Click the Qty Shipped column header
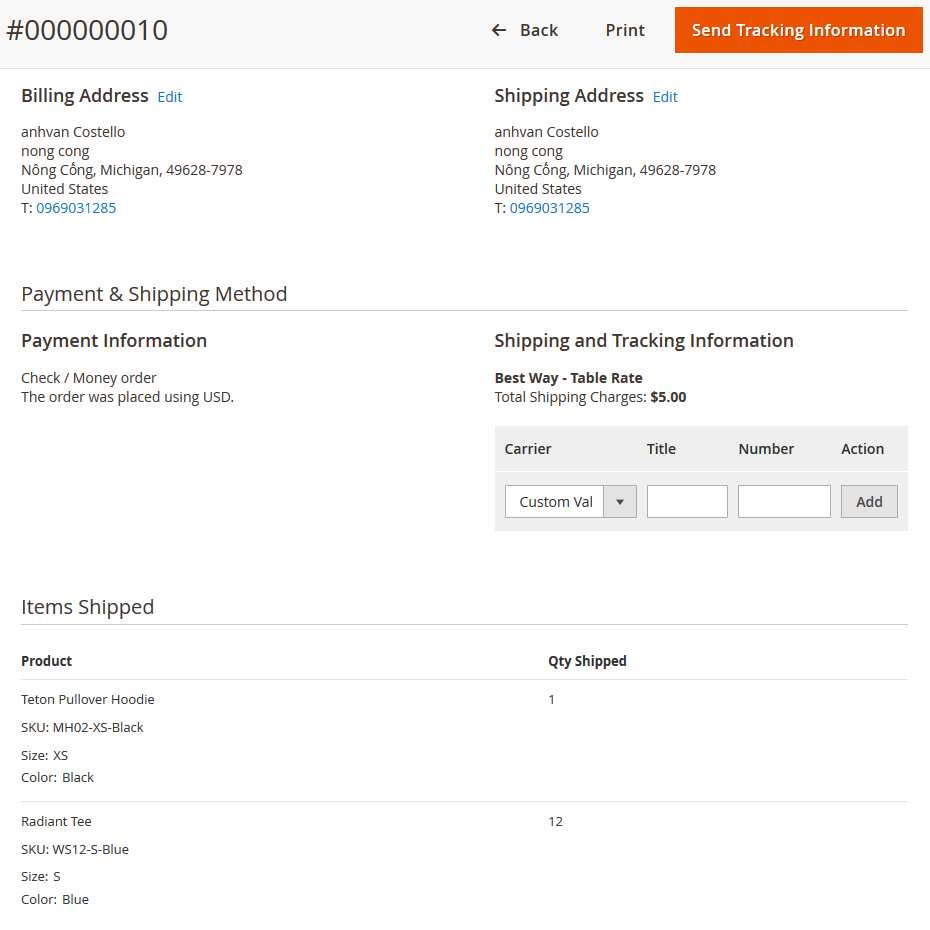 [587, 661]
